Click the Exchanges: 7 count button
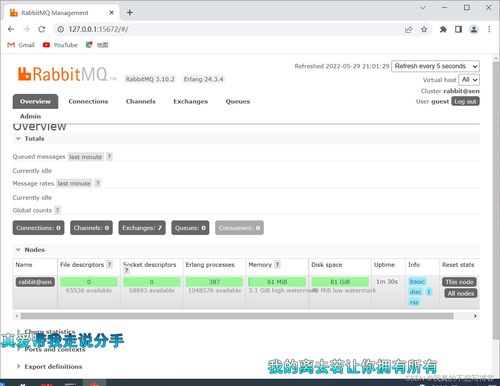The width and height of the screenshot is (500, 386). tap(142, 228)
